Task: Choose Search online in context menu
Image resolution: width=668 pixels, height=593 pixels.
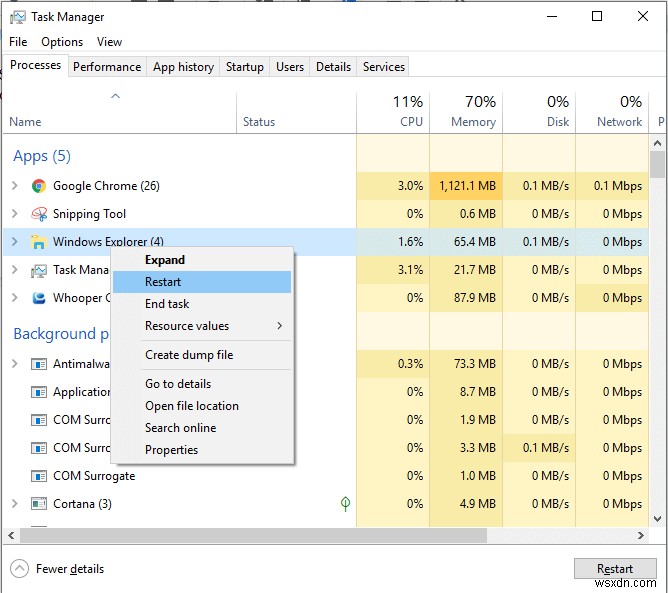Action: 202,428
